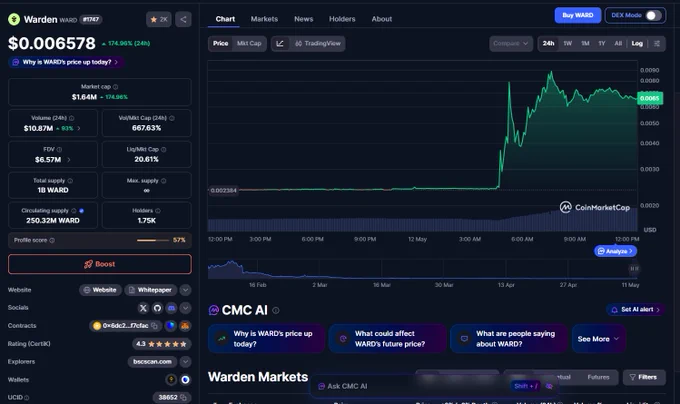This screenshot has width=680, height=404.
Task: Click the info icon beside CMC AI heading
Action: 276,310
